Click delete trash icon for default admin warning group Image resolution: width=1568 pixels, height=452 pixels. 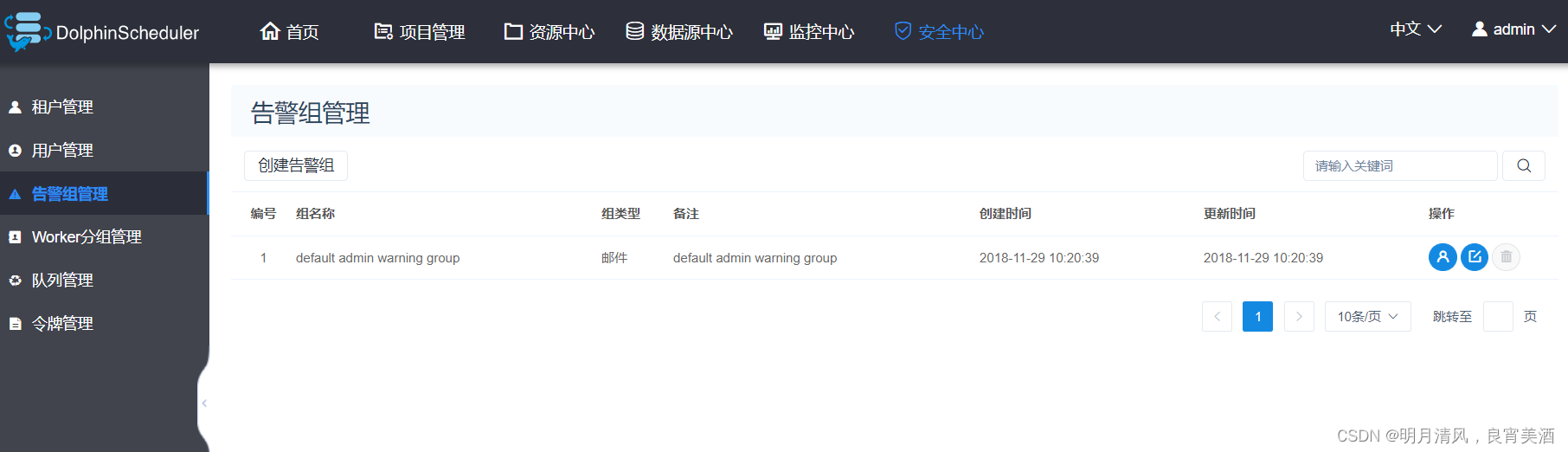1506,257
